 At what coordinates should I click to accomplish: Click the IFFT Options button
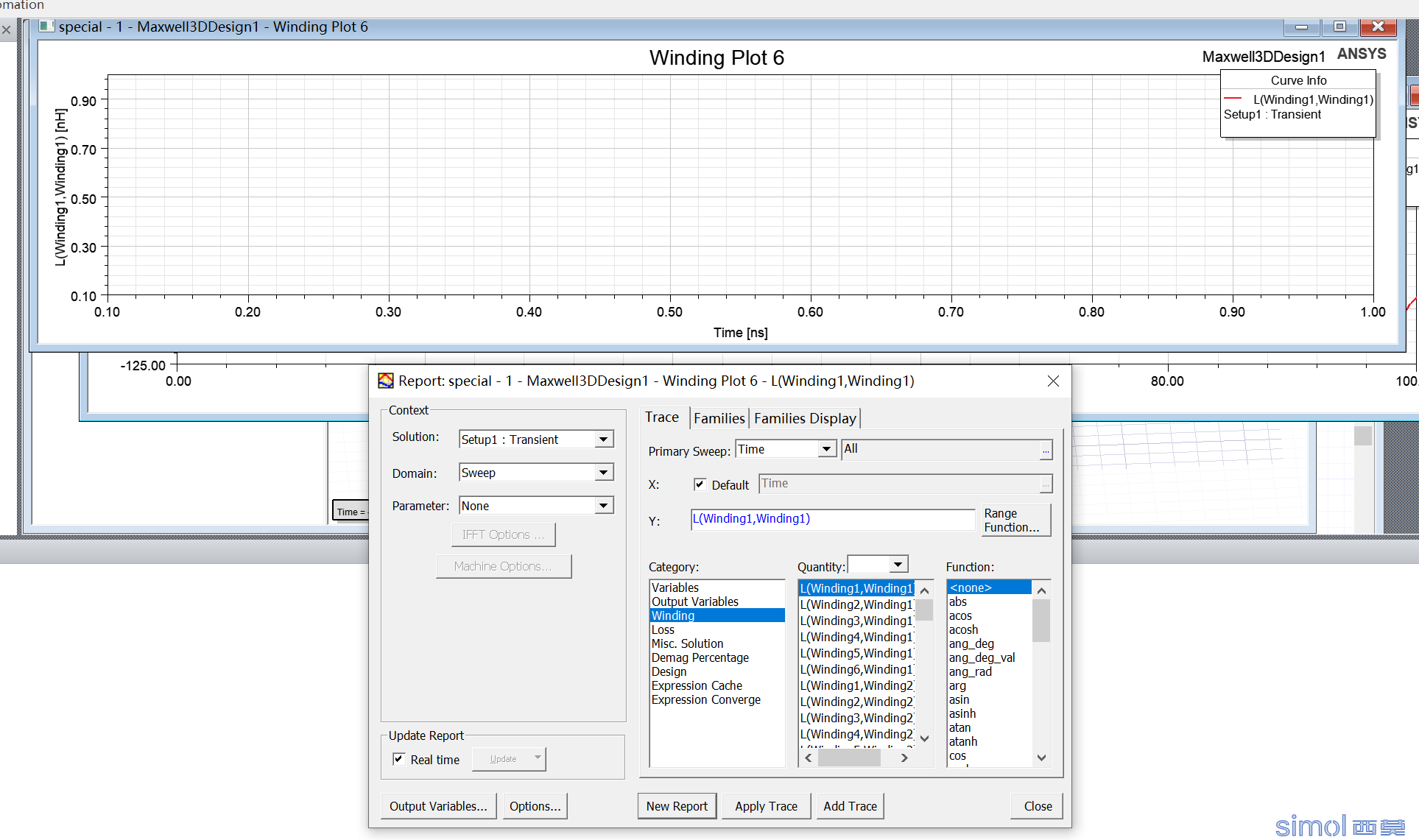pyautogui.click(x=503, y=534)
